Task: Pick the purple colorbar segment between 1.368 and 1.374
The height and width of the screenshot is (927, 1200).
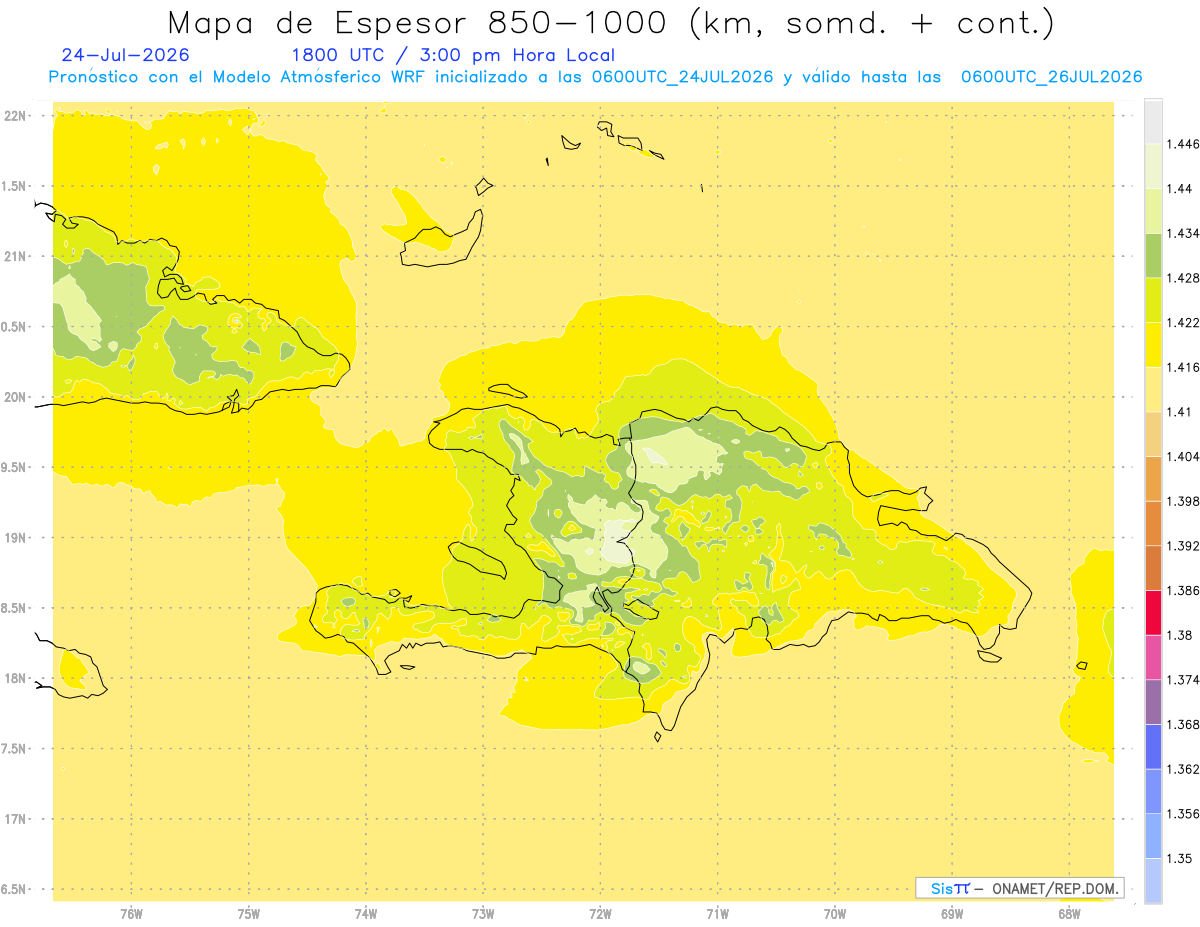Action: point(1153,702)
